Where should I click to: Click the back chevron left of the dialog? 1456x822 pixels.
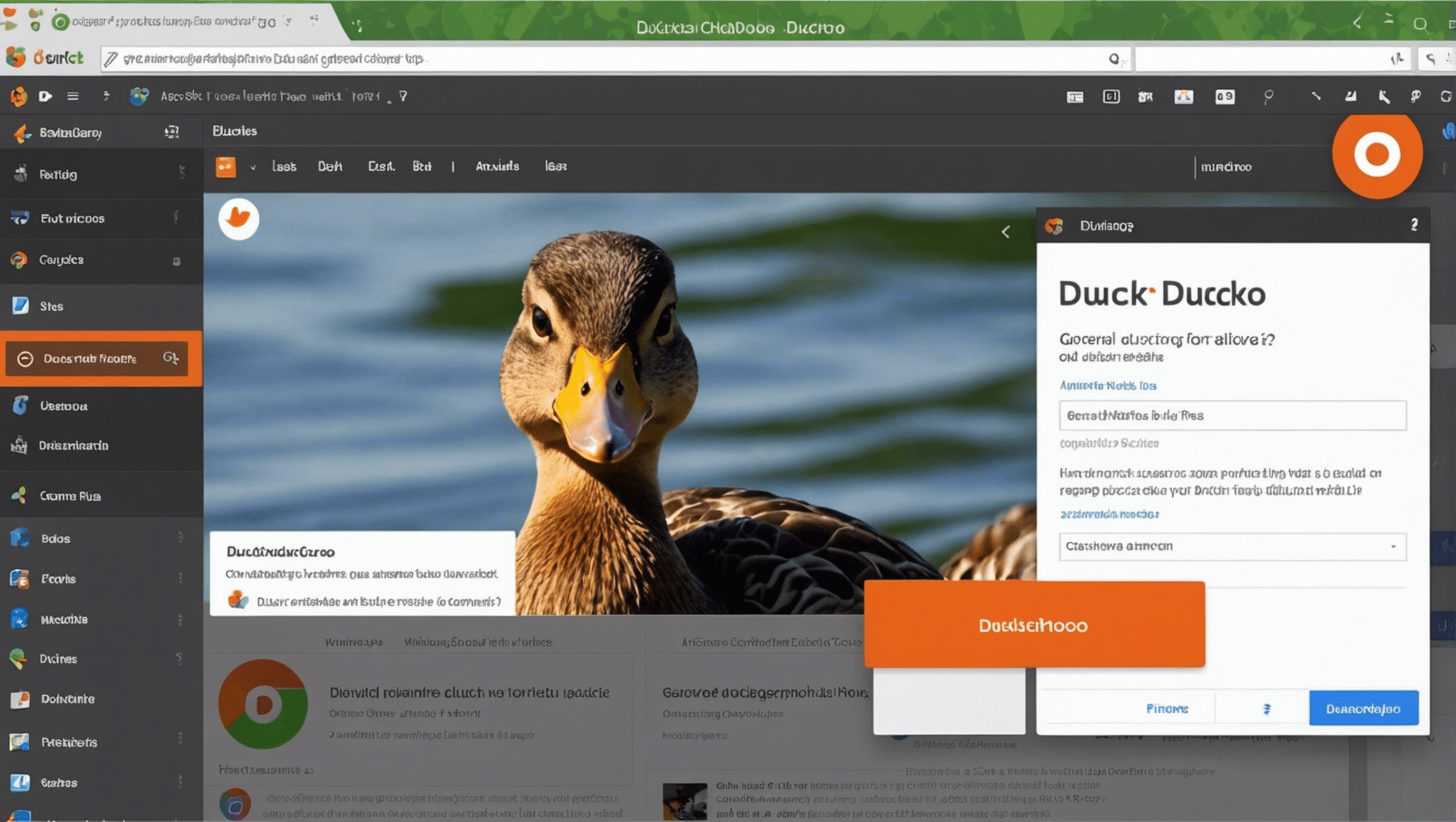coord(1006,232)
